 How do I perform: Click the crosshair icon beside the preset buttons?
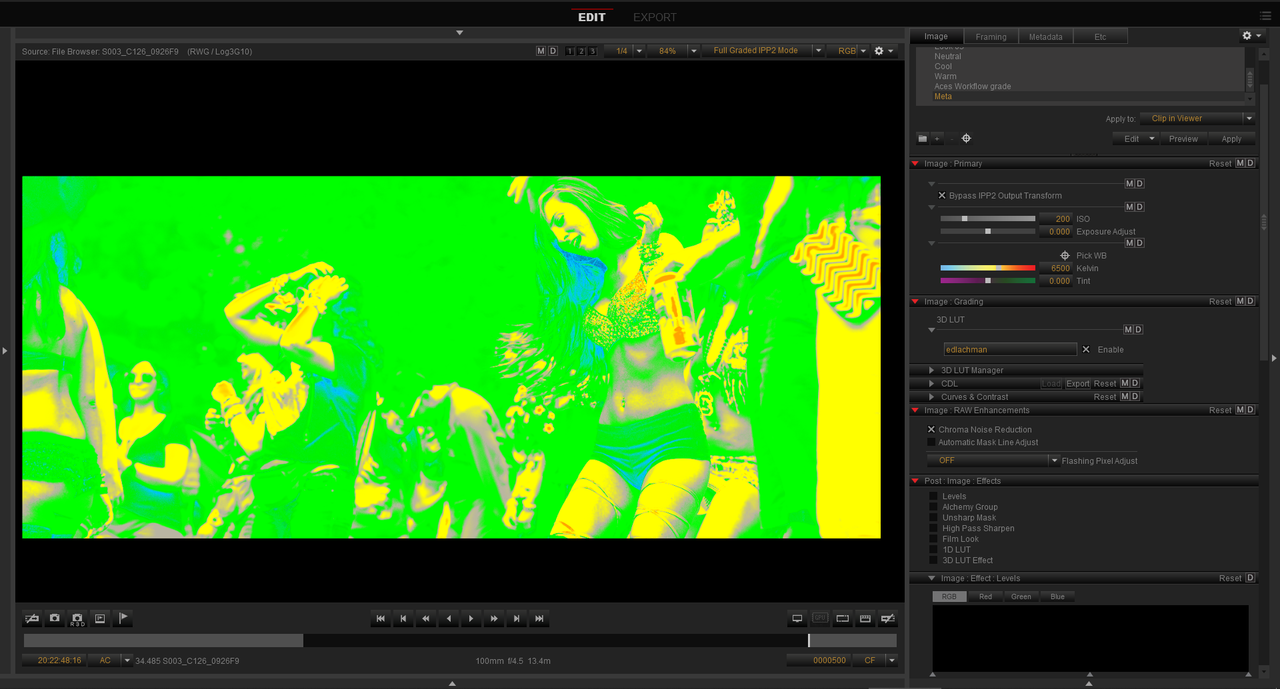pos(966,139)
